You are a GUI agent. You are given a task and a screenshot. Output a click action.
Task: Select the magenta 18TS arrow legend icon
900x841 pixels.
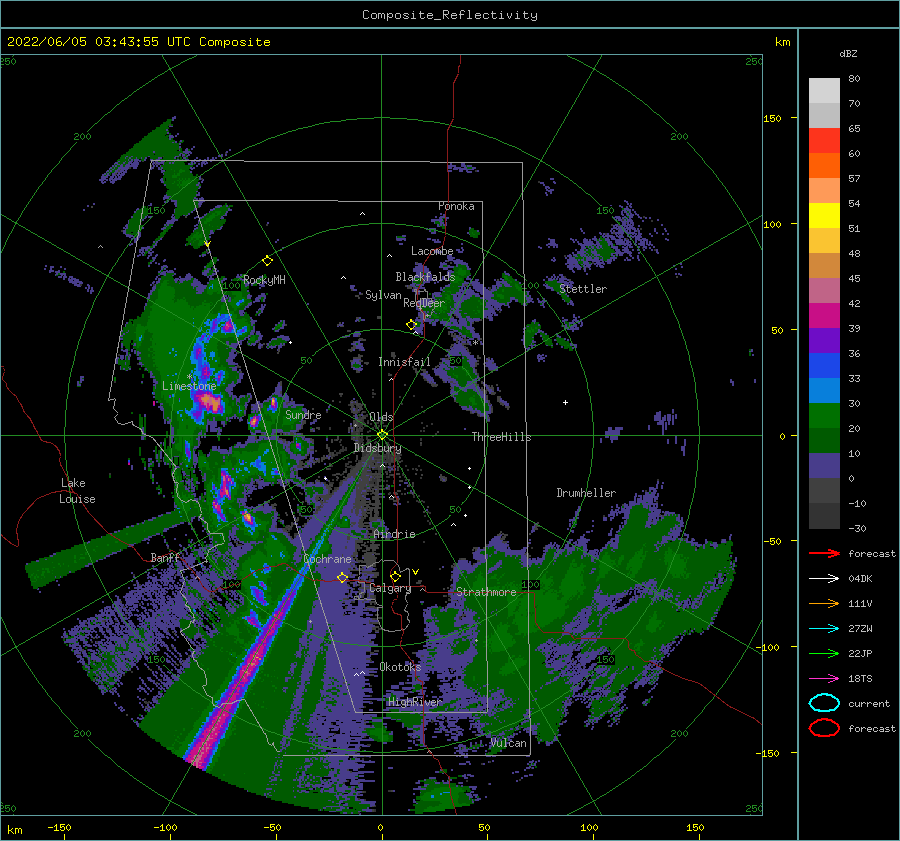(824, 678)
